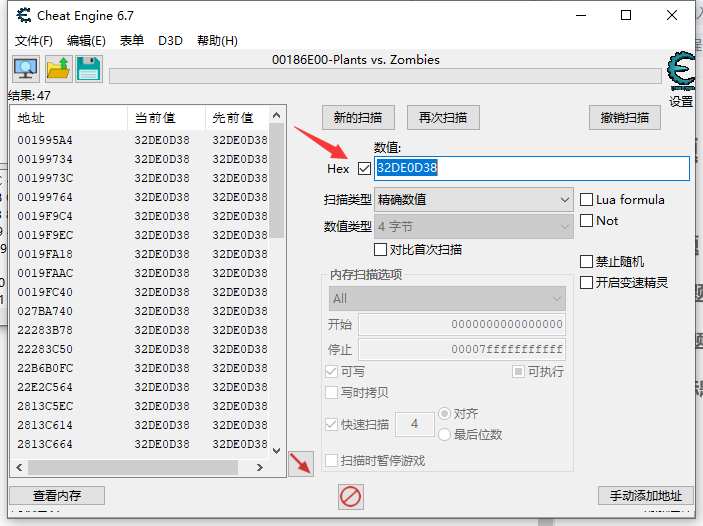Select the result row 2813C664
703x526 pixels.
[x=140, y=444]
